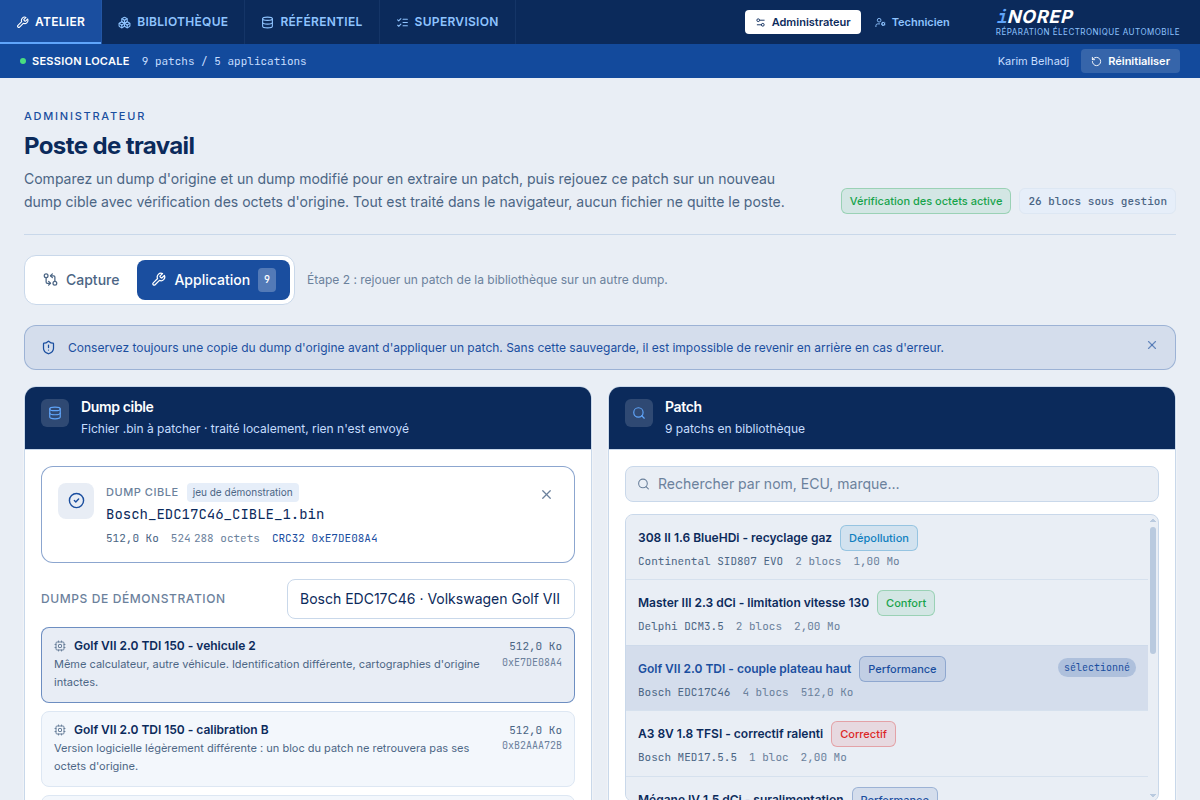Select patch A3 8V 1.8 TFSI correctif ralenti

coord(887,743)
